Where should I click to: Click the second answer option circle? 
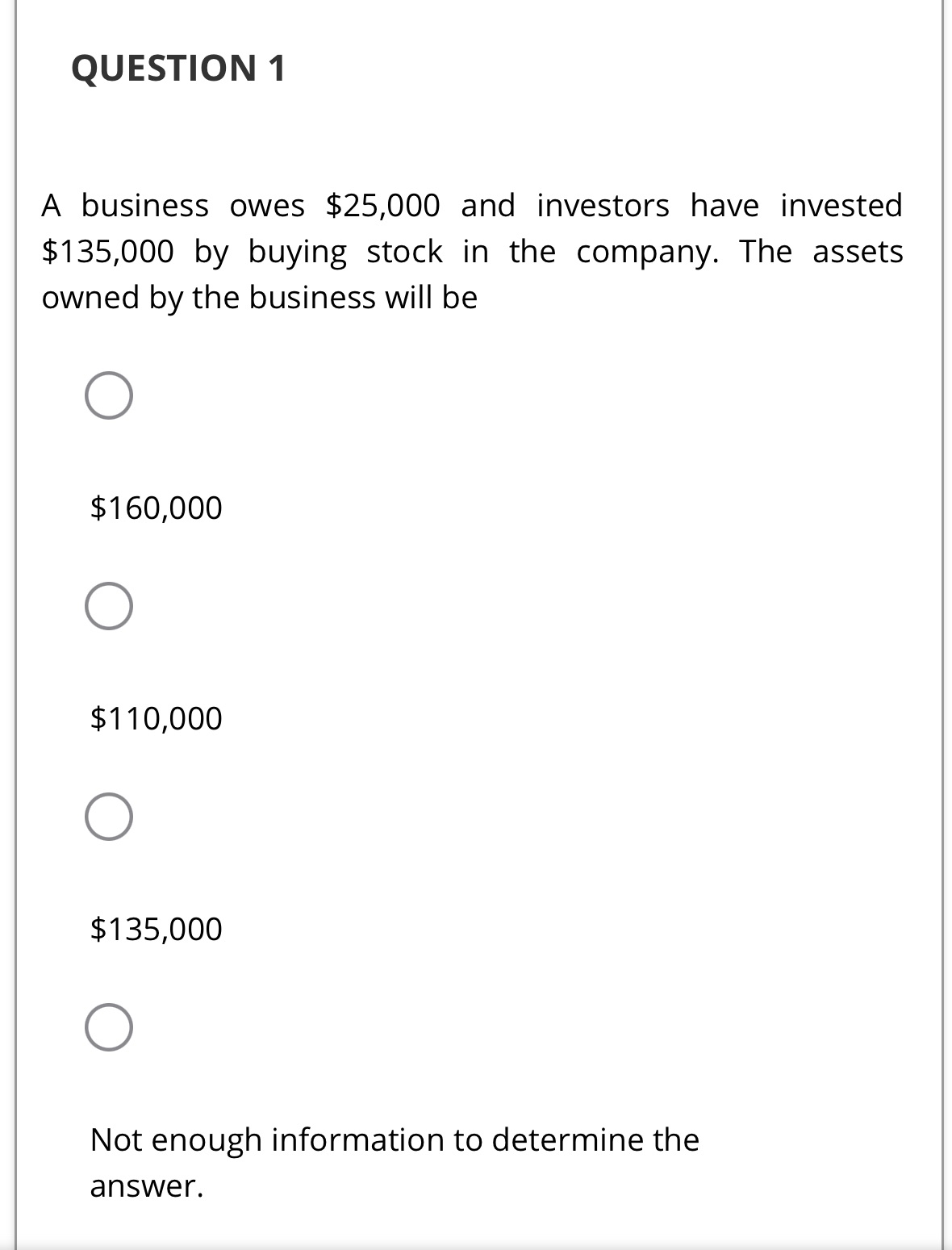click(x=110, y=608)
